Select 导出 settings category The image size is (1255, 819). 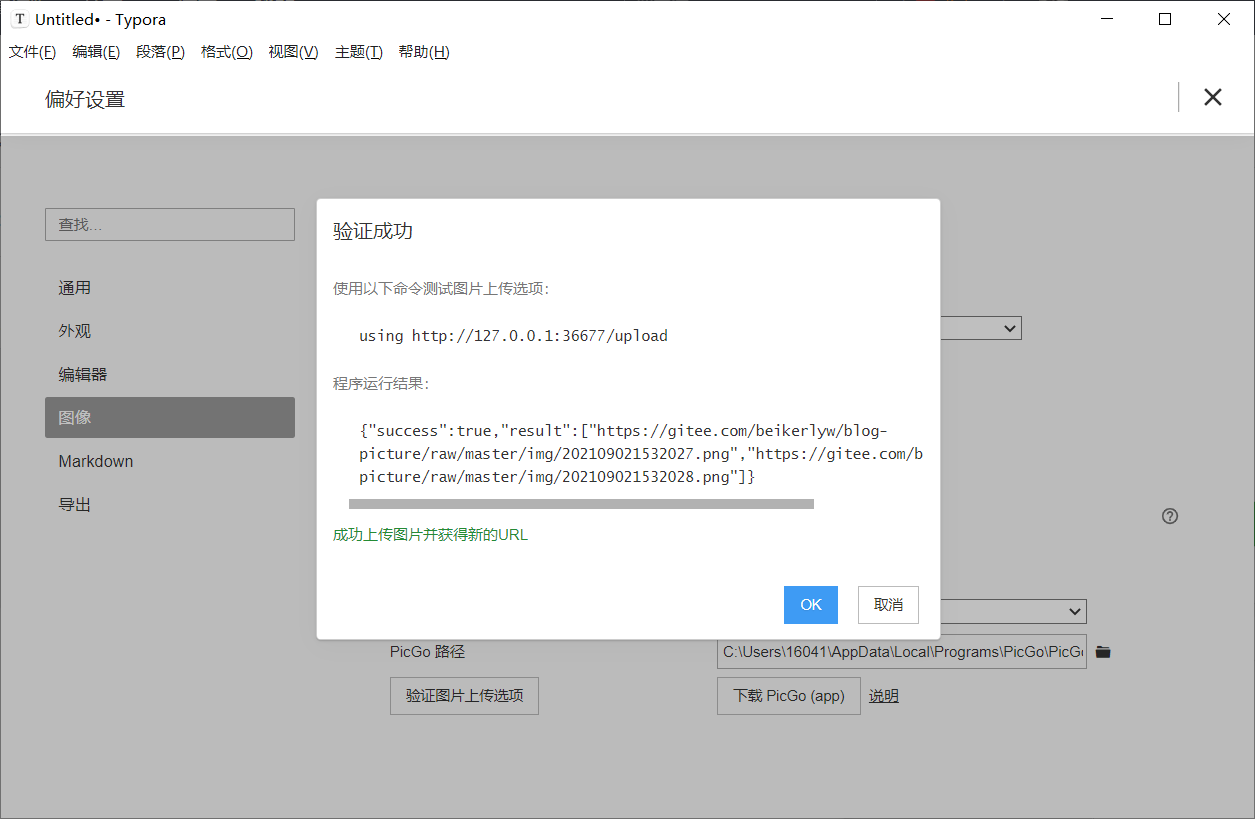[170, 505]
